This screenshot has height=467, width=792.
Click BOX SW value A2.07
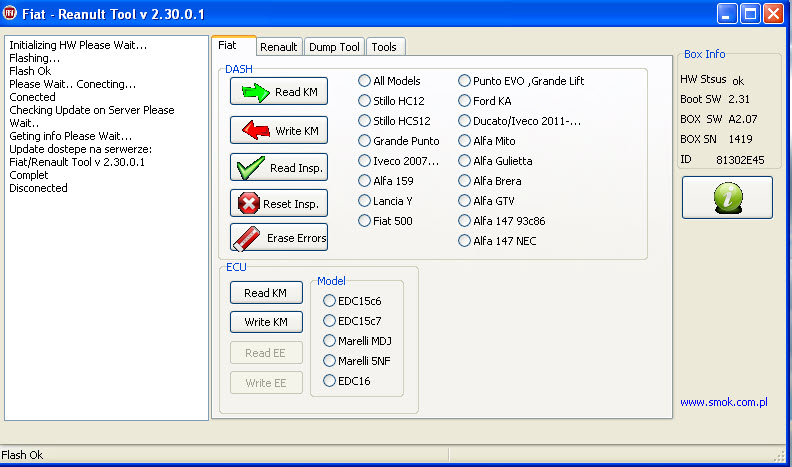(x=742, y=119)
